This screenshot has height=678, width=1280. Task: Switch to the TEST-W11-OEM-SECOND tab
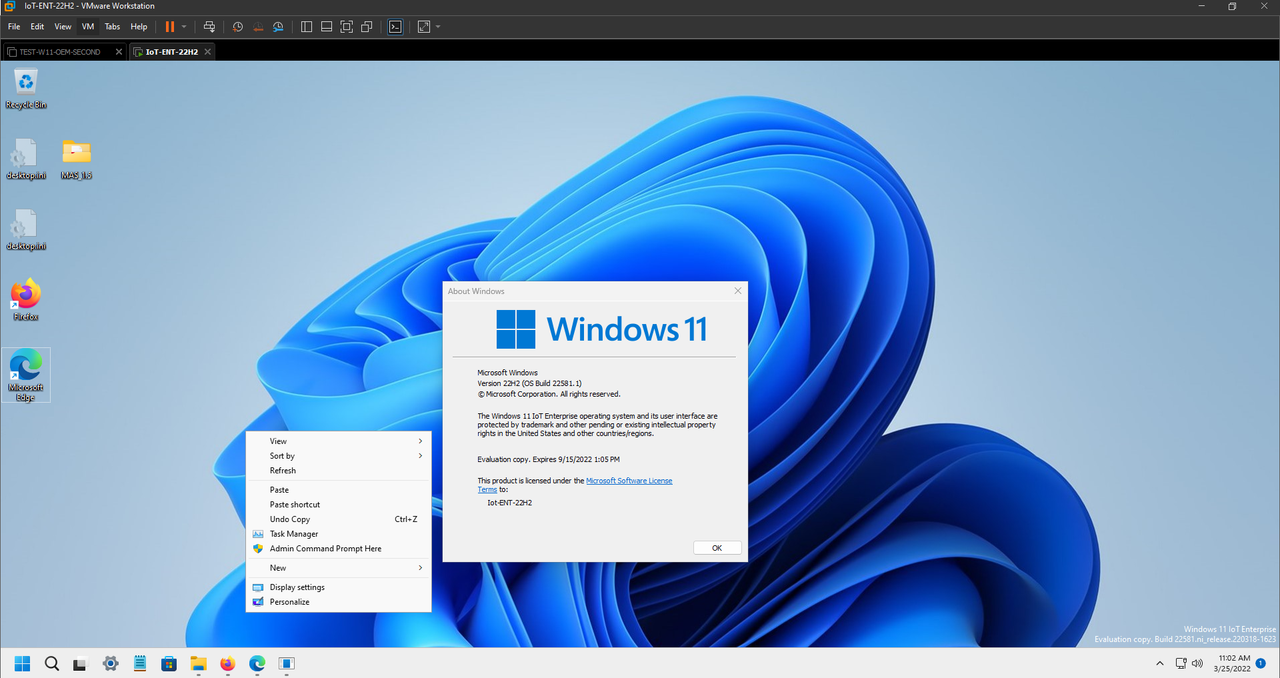coord(58,52)
